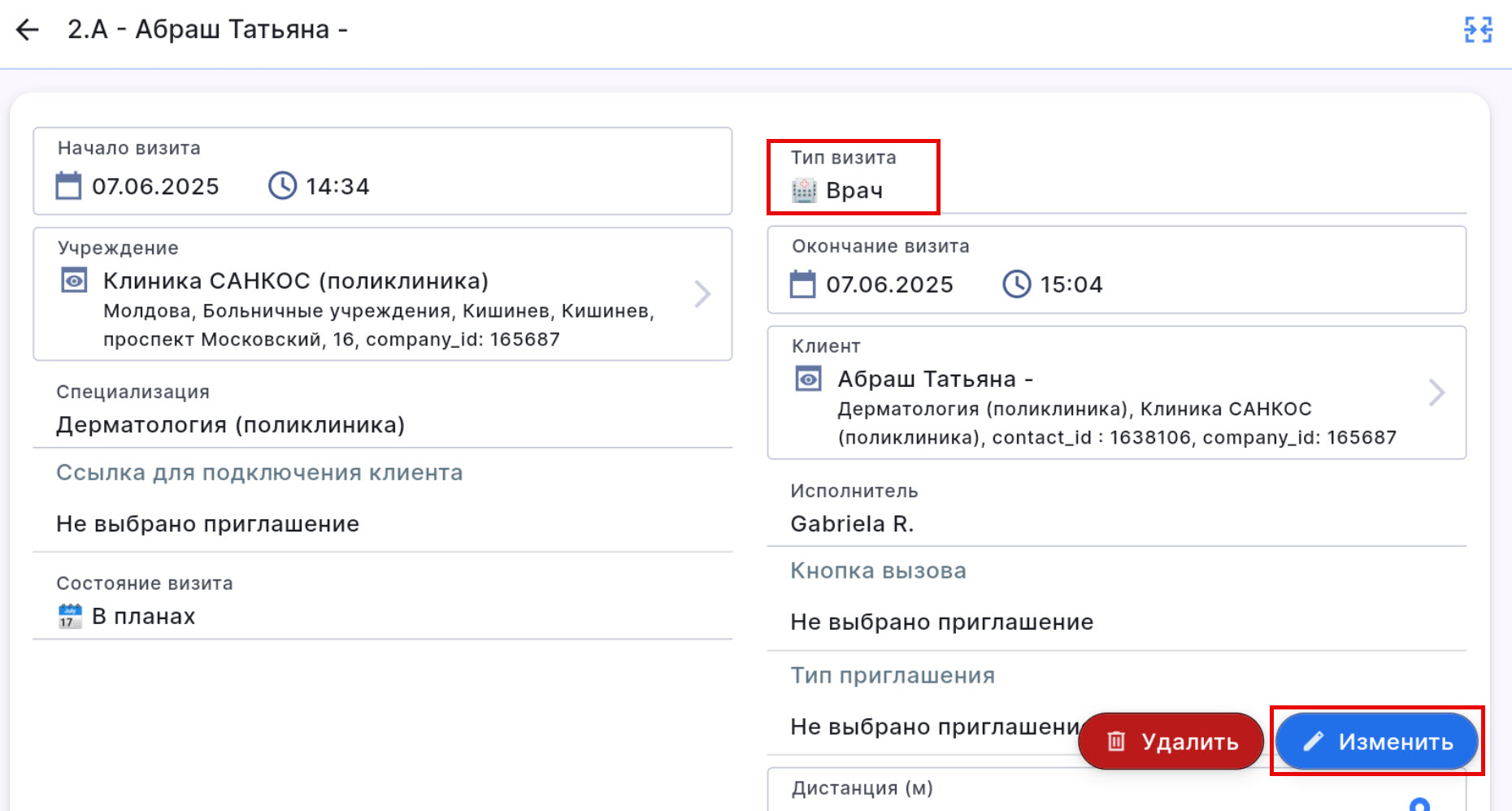Click the calendar icon in Окончание визита

802,284
